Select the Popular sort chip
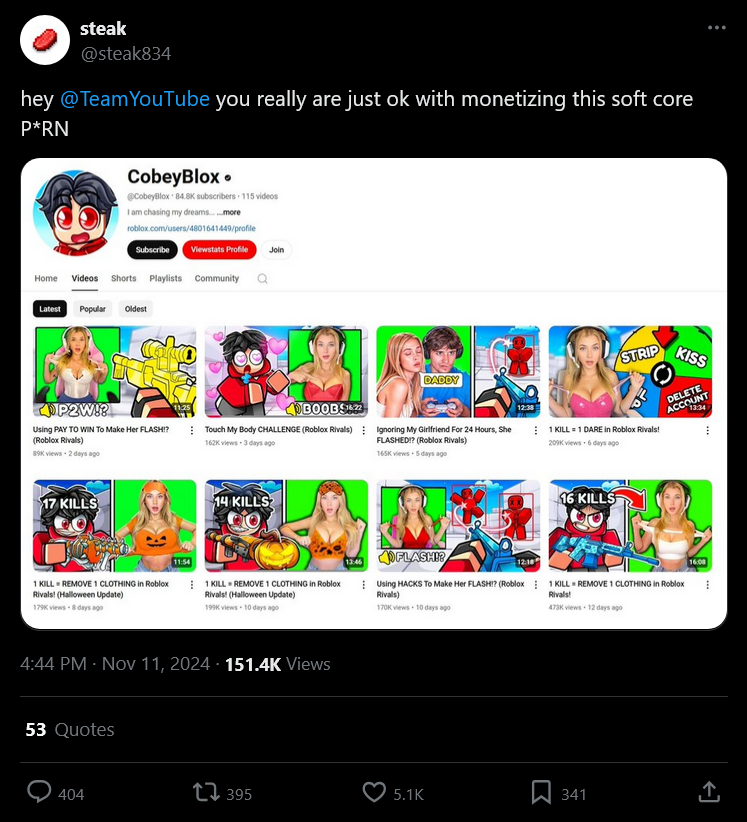 pos(92,309)
